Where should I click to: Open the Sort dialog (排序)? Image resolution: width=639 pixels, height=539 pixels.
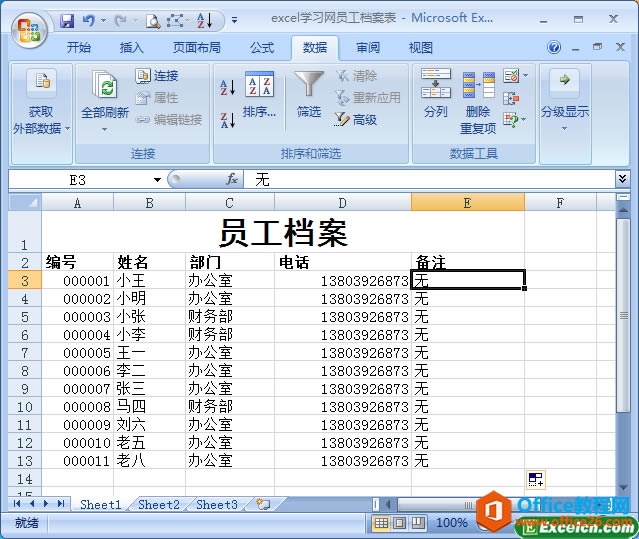259,96
